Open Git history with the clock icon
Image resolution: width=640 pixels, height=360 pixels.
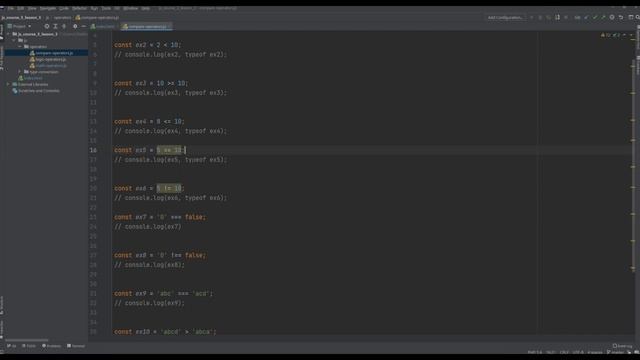[x=612, y=18]
